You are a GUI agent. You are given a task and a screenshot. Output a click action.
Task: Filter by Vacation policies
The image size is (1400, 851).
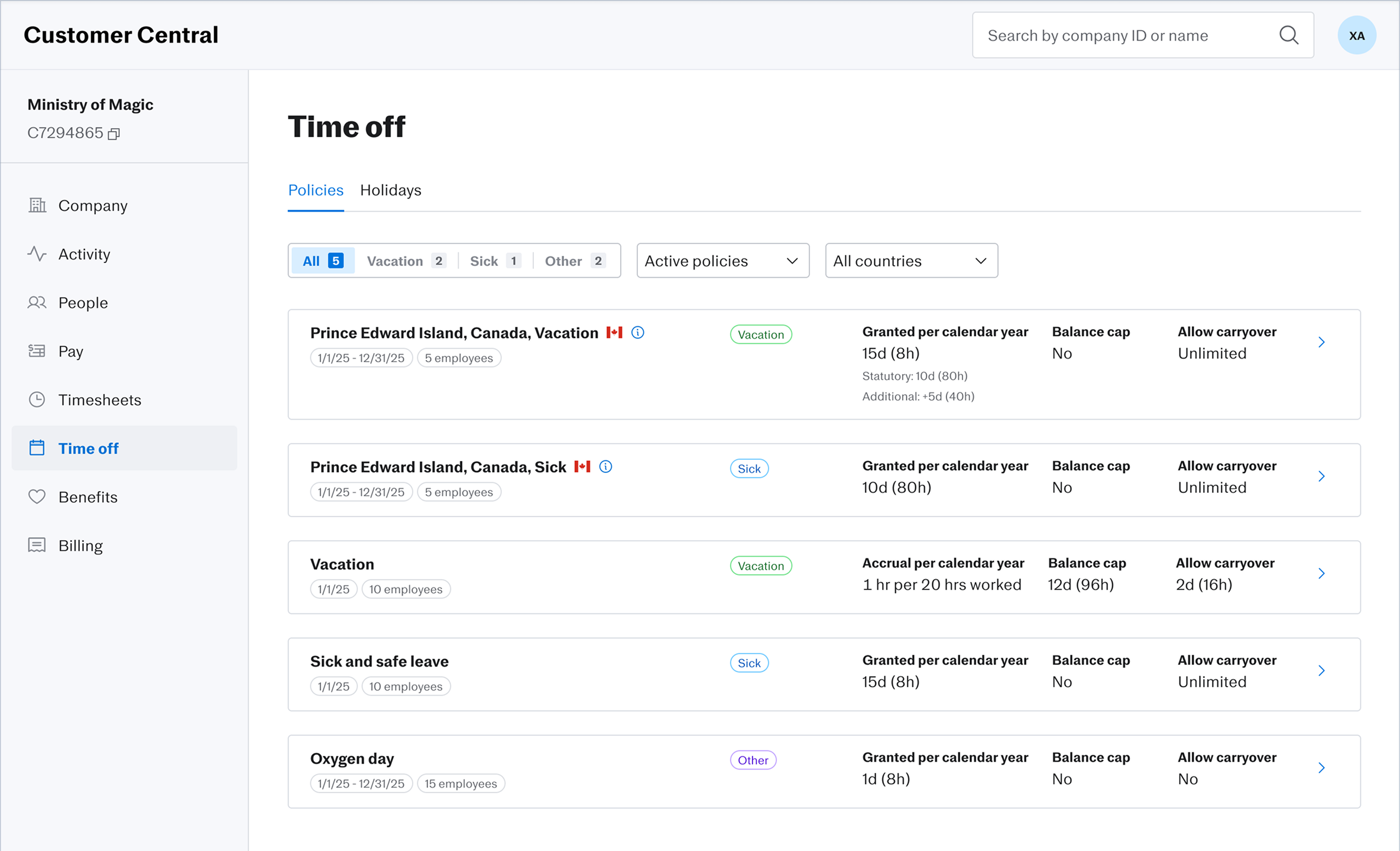click(x=406, y=261)
